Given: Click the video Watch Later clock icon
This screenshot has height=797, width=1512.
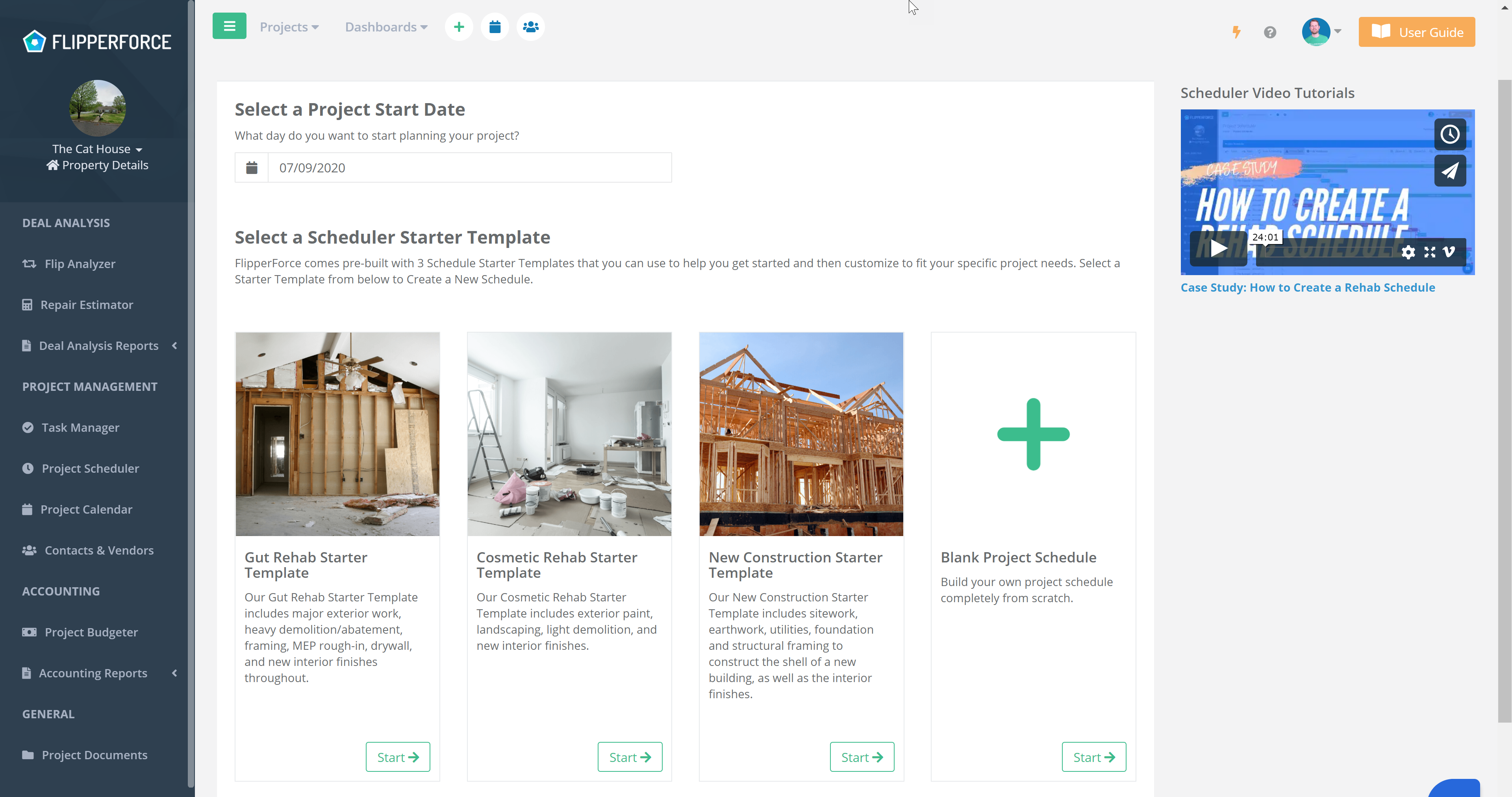Looking at the screenshot, I should [1450, 134].
